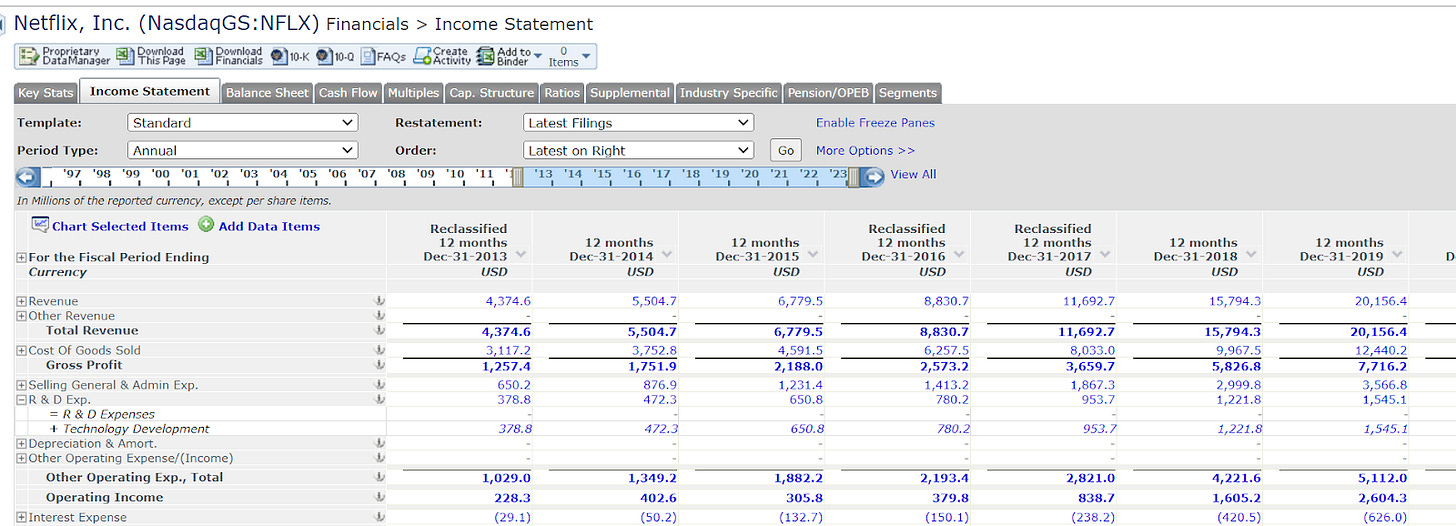Click chart icon beside Chart Selected Items
Viewport: 1456px width, 526px height.
pyautogui.click(x=40, y=225)
